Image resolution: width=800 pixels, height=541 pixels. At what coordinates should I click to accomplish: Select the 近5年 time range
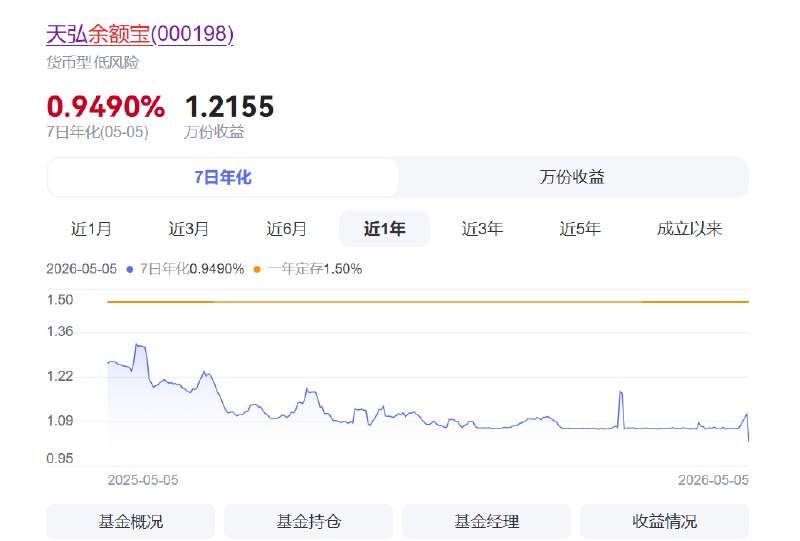pos(580,229)
